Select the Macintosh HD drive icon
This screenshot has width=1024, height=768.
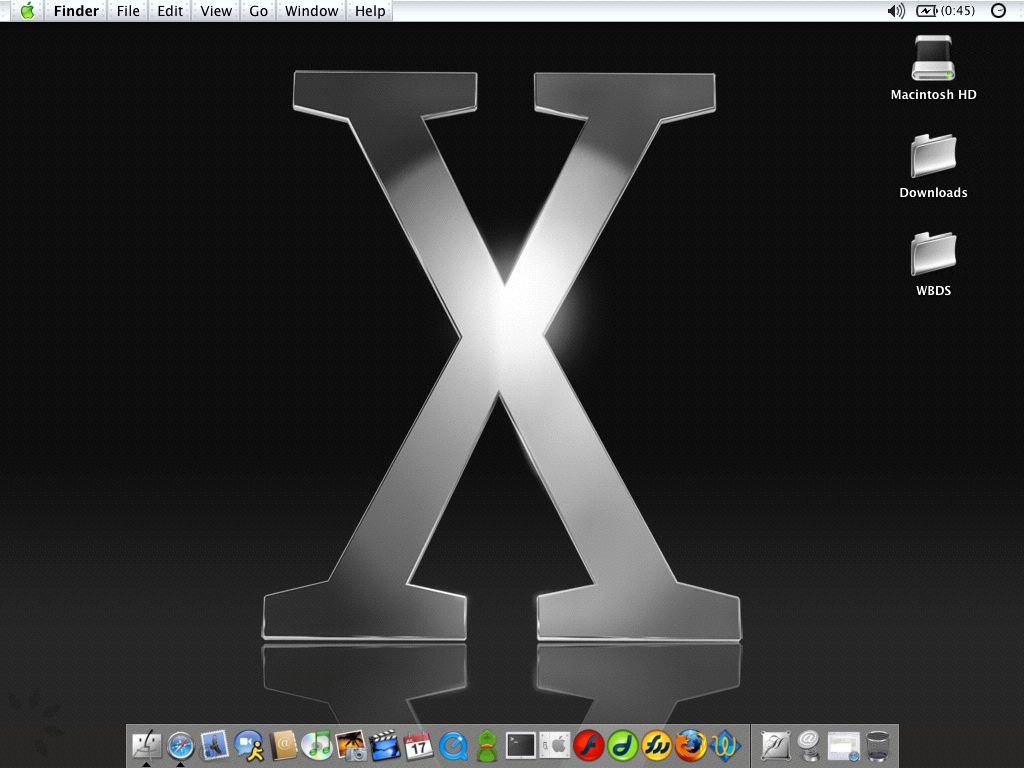933,58
